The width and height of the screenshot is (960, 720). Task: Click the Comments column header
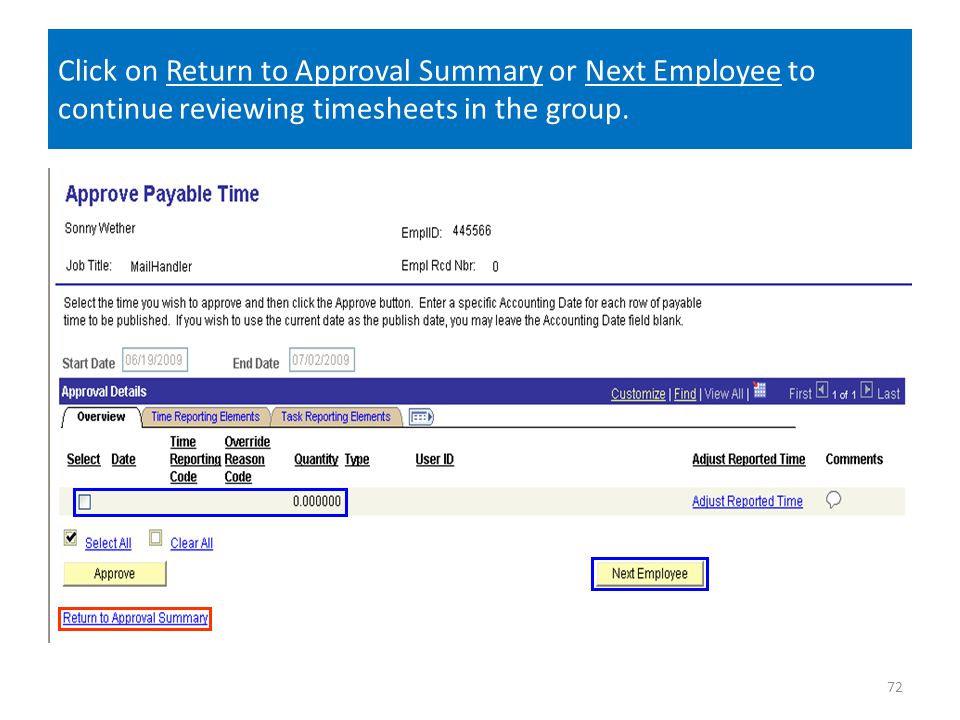854,459
